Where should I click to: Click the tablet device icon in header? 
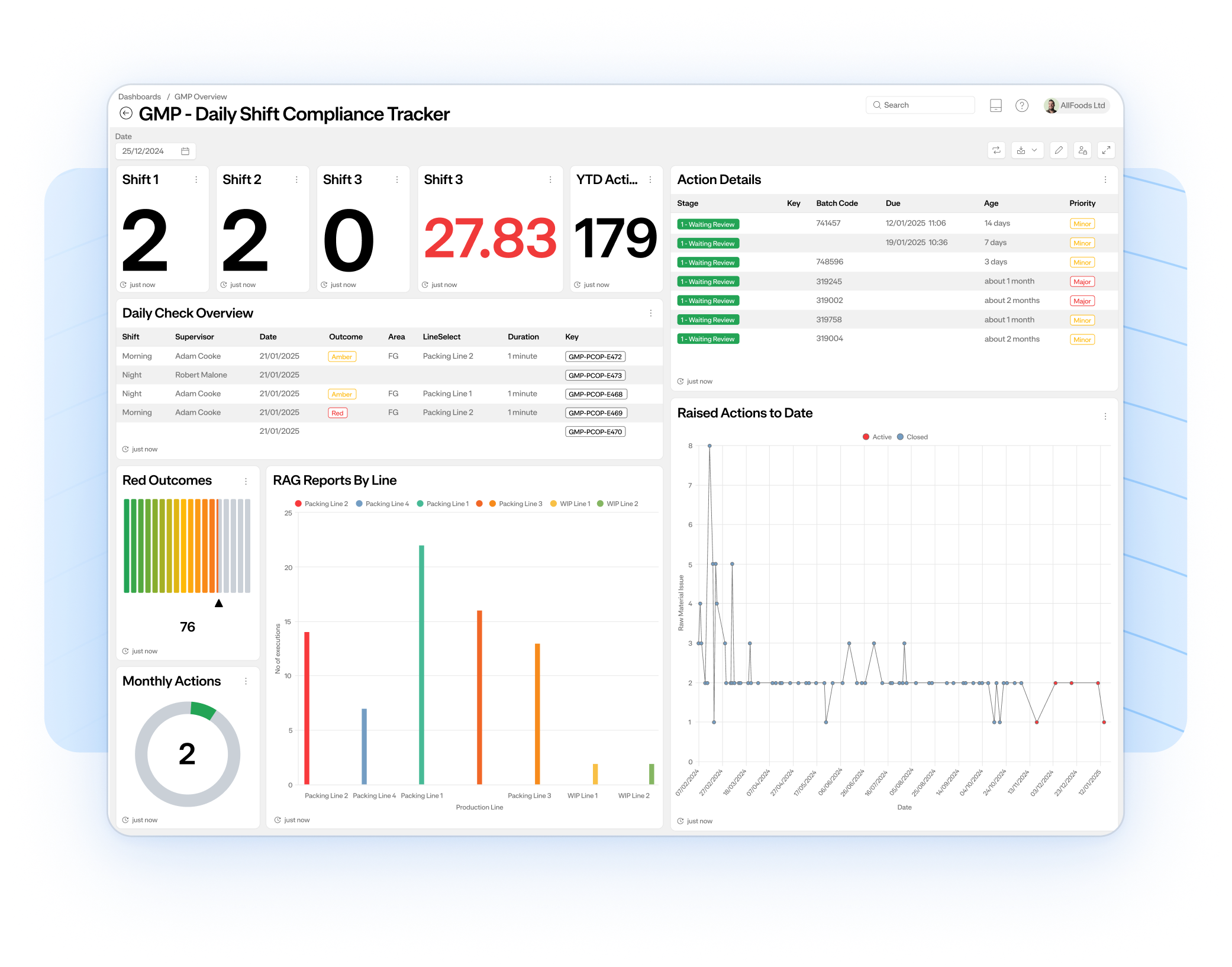(x=996, y=105)
